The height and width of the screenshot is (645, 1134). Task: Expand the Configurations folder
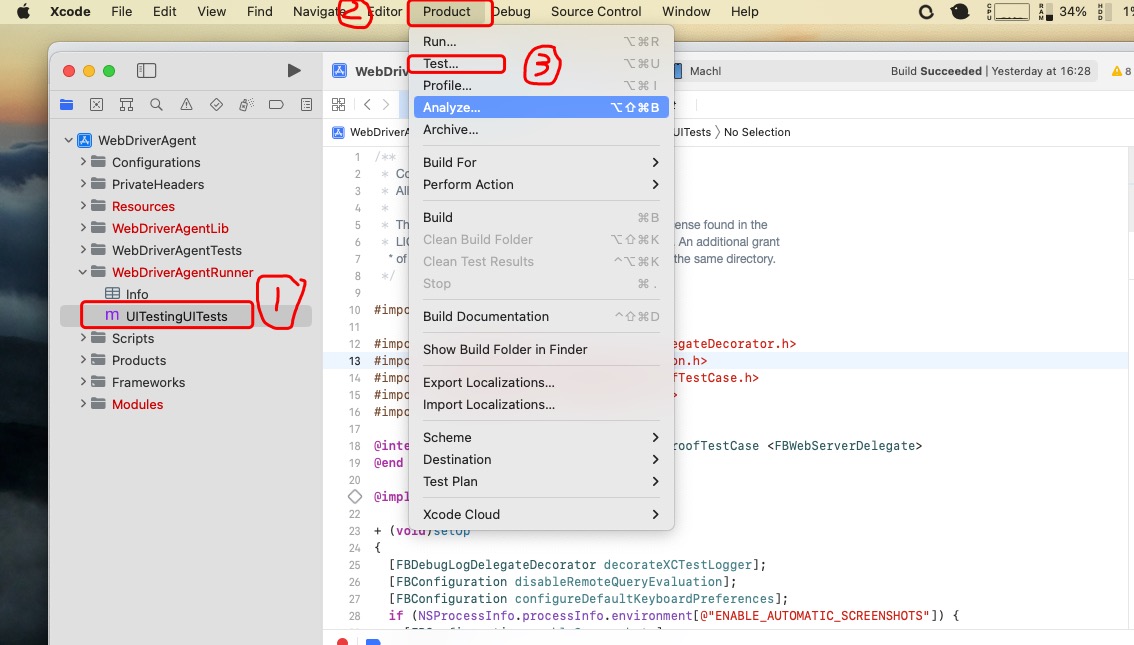pos(83,162)
